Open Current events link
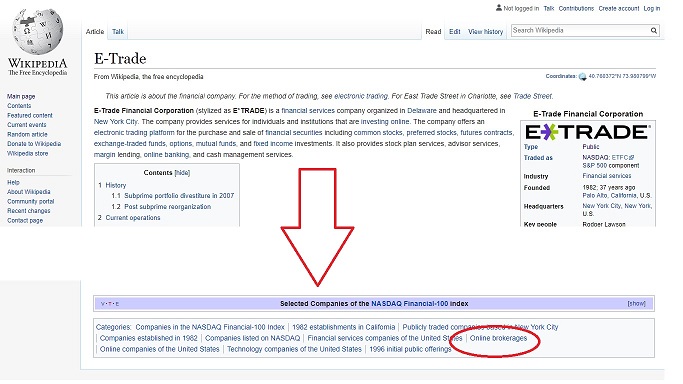The height and width of the screenshot is (384, 683). tap(27, 125)
